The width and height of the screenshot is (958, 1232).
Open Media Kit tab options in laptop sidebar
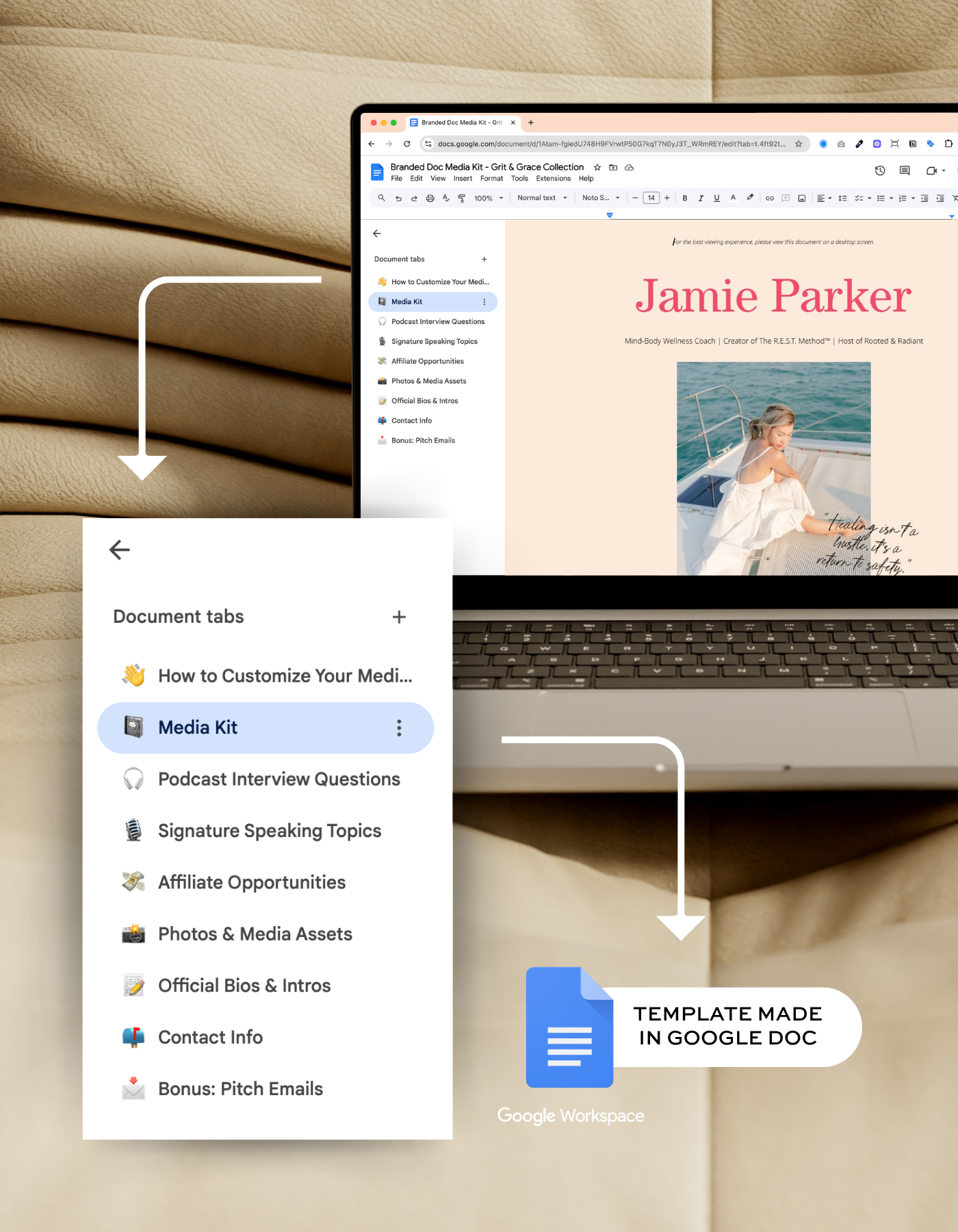pyautogui.click(x=484, y=302)
